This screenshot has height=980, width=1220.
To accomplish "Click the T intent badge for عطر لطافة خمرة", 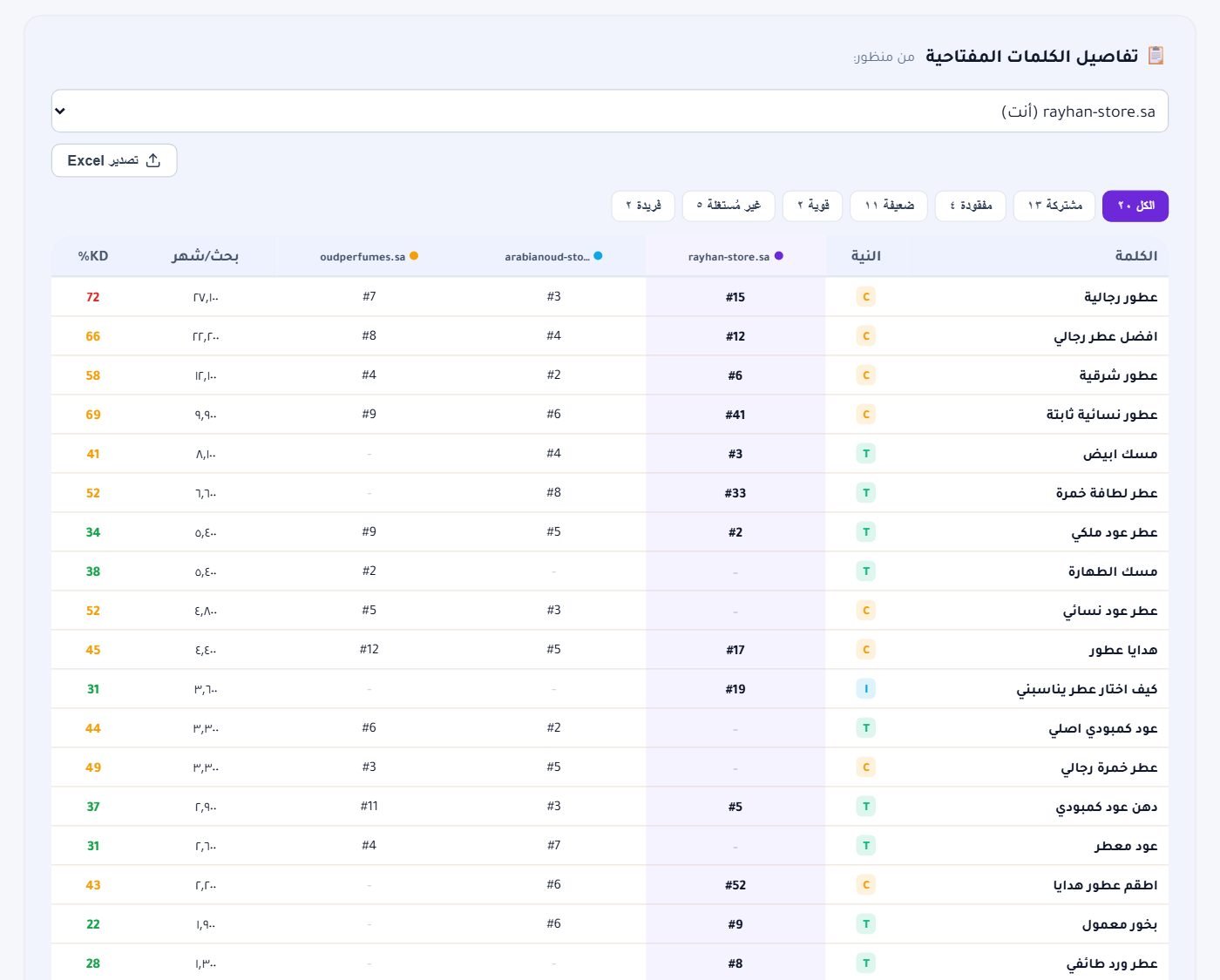I will click(866, 493).
